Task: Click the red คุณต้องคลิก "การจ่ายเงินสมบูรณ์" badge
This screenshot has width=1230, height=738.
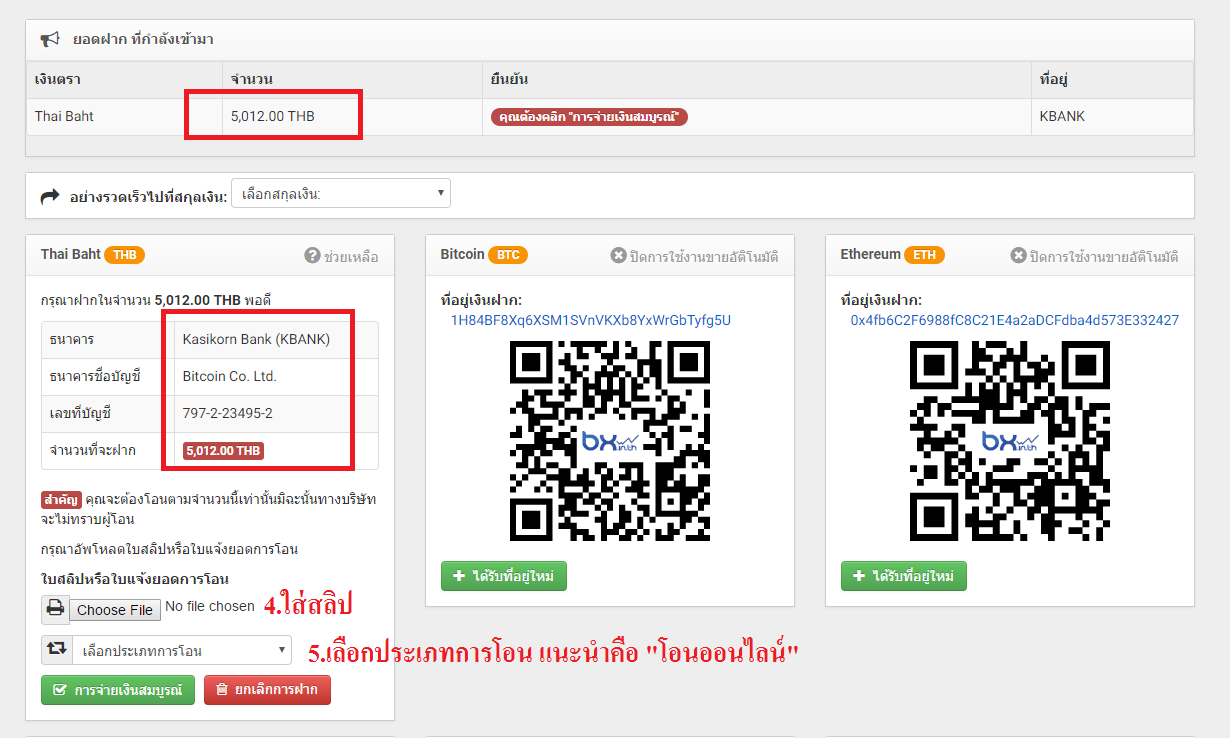Action: click(x=589, y=117)
